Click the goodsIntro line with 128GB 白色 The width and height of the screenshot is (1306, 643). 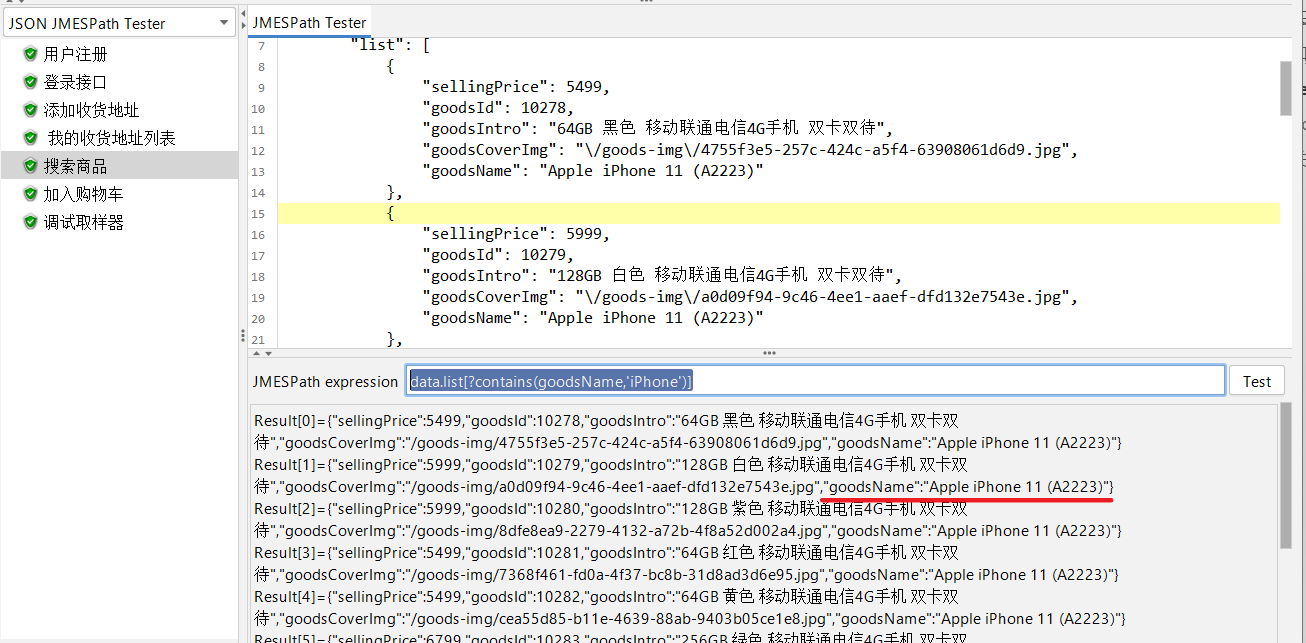pos(662,276)
